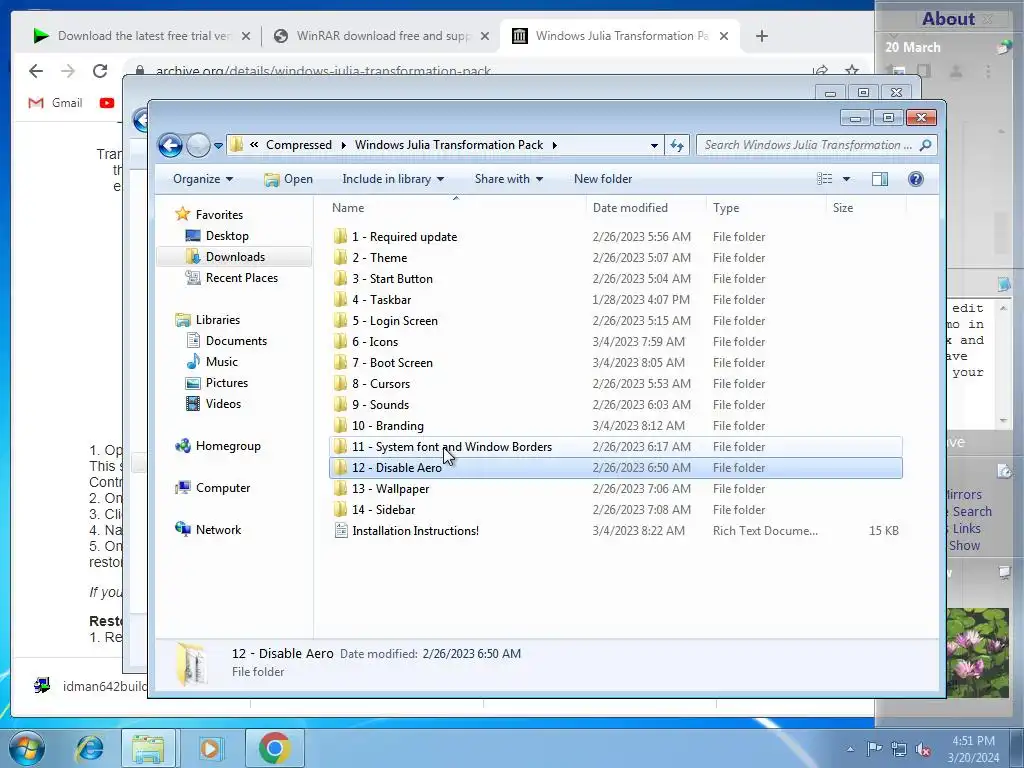Select Libraries in navigation pane
Image resolution: width=1024 pixels, height=768 pixels.
[x=217, y=320]
